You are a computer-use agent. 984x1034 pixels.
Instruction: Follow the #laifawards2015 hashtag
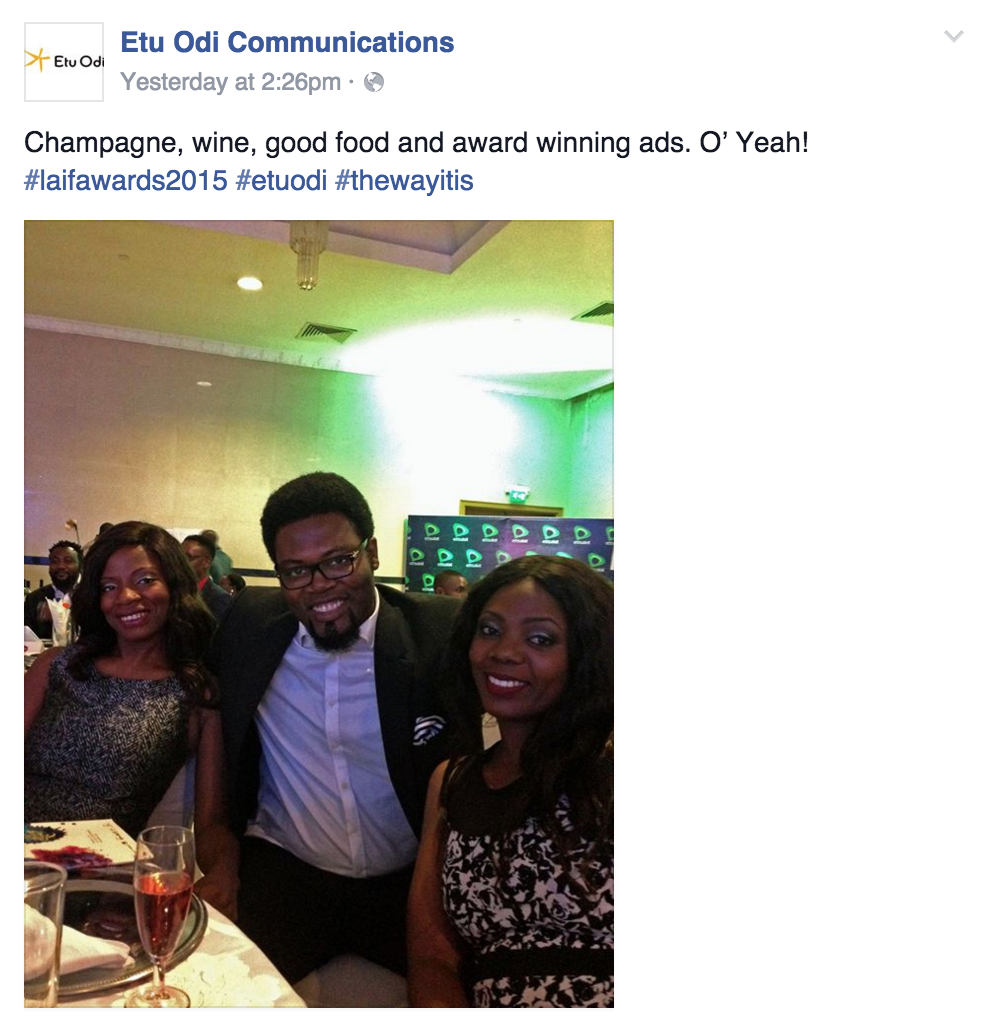125,180
